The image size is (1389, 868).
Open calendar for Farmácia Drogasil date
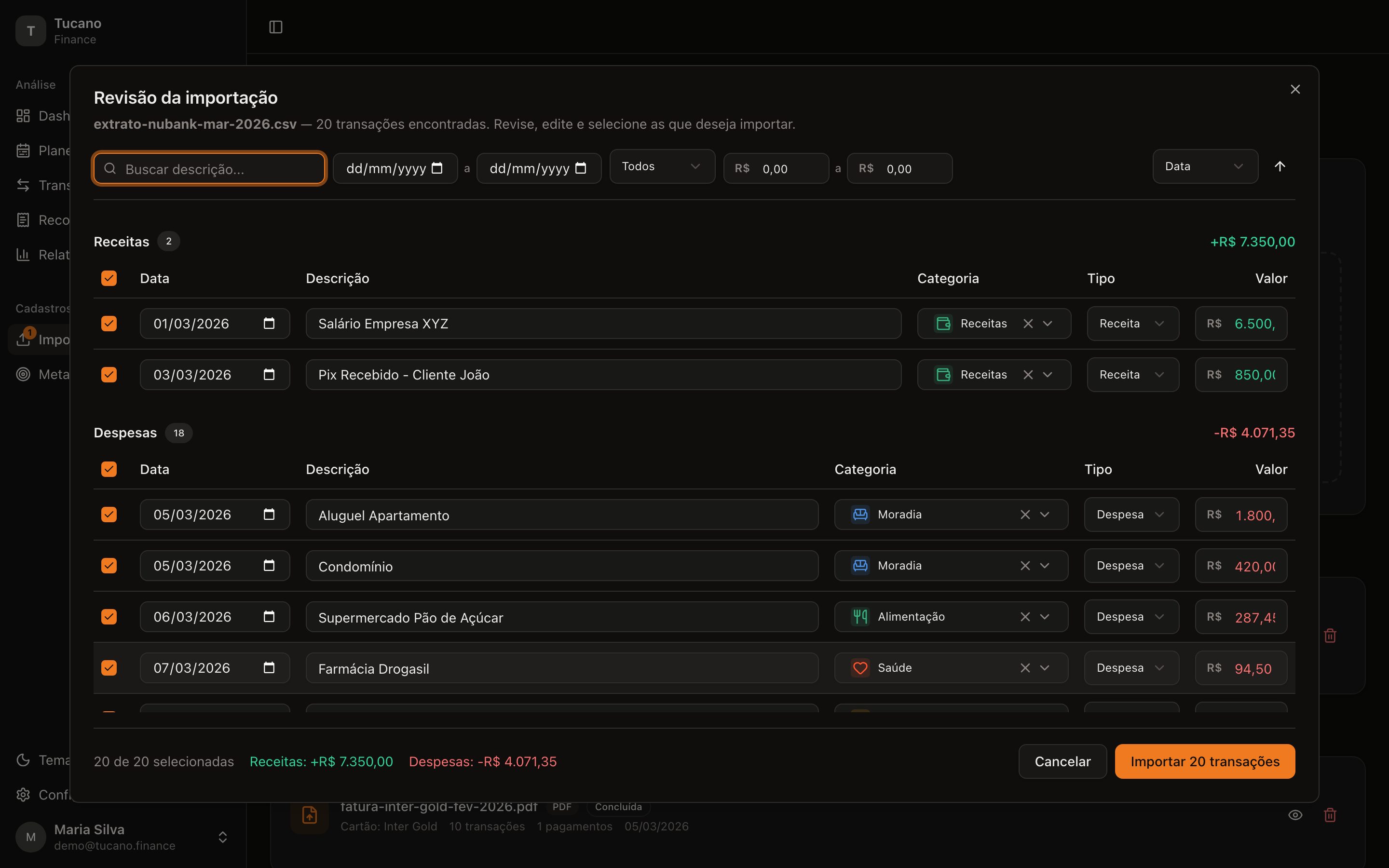pos(269,668)
